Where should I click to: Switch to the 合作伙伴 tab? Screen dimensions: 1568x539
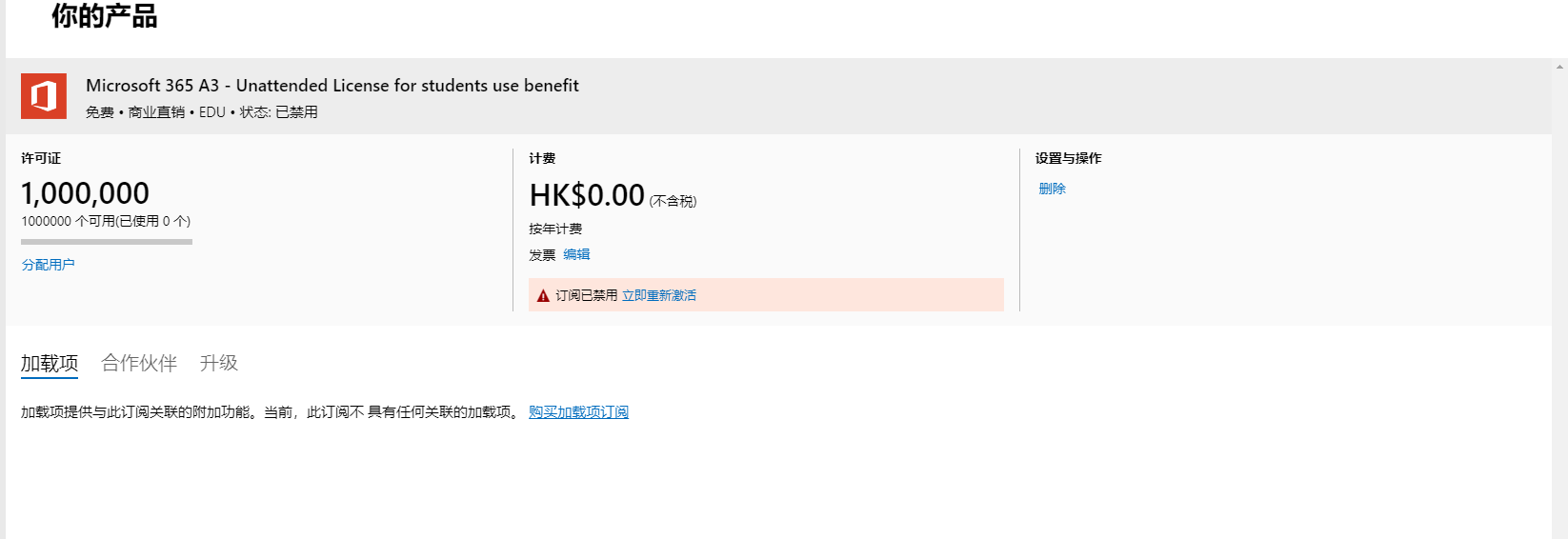tap(139, 363)
